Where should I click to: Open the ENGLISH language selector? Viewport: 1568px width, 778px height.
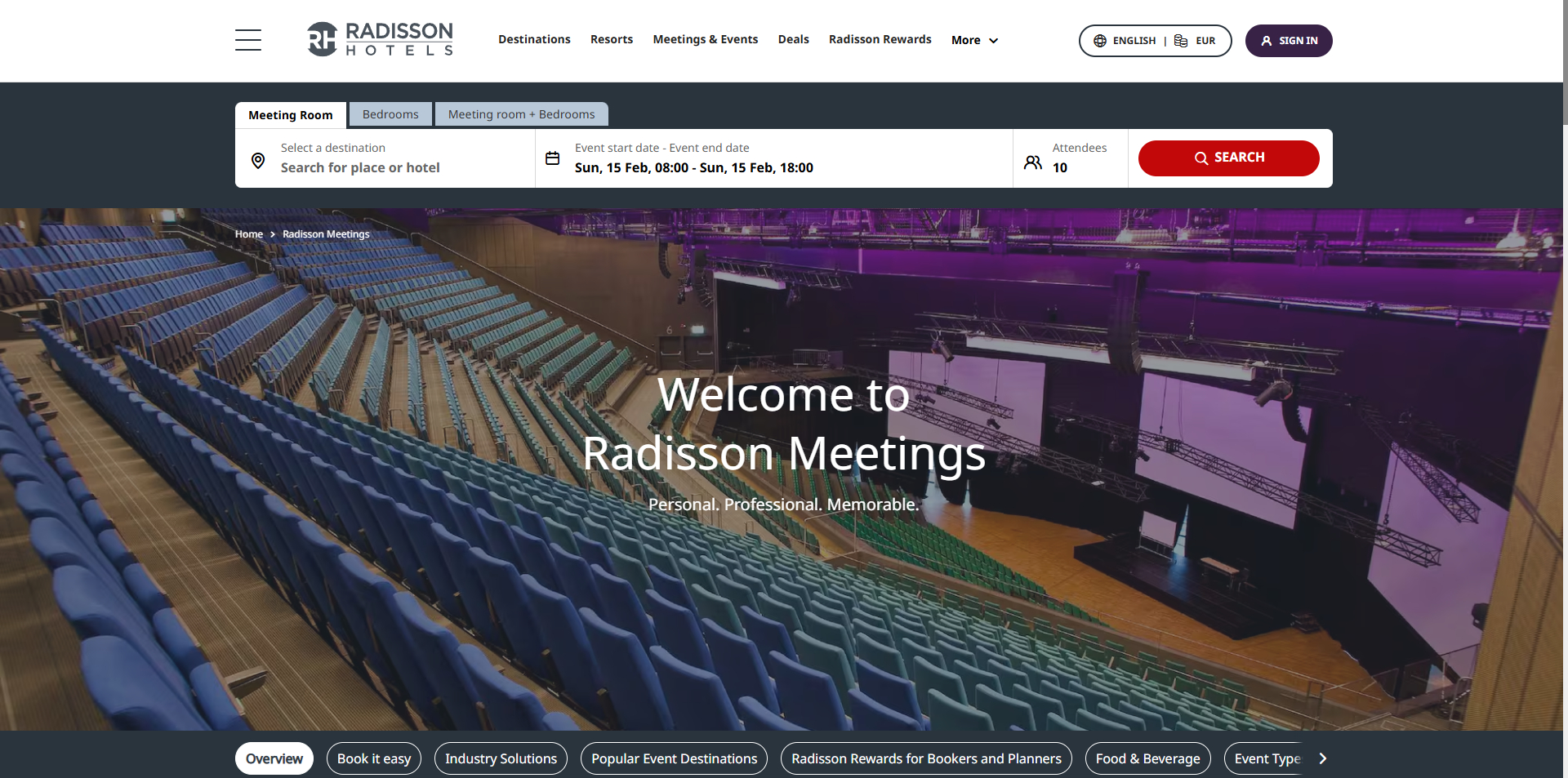1134,40
